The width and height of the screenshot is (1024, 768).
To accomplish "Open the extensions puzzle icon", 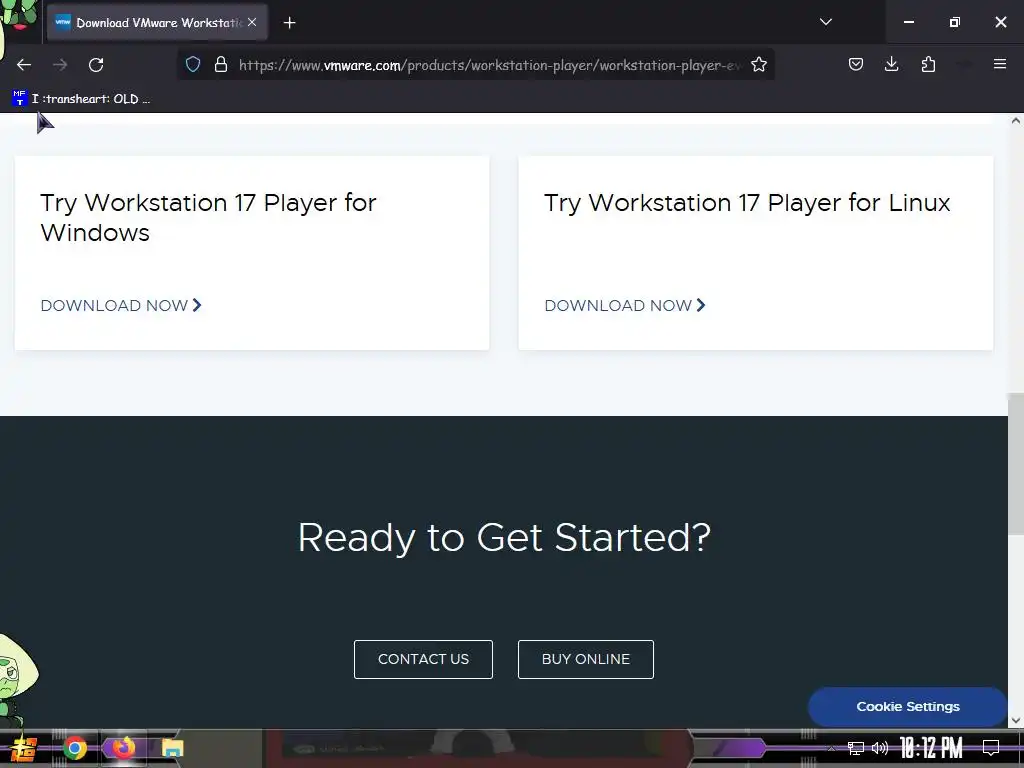I will [928, 65].
